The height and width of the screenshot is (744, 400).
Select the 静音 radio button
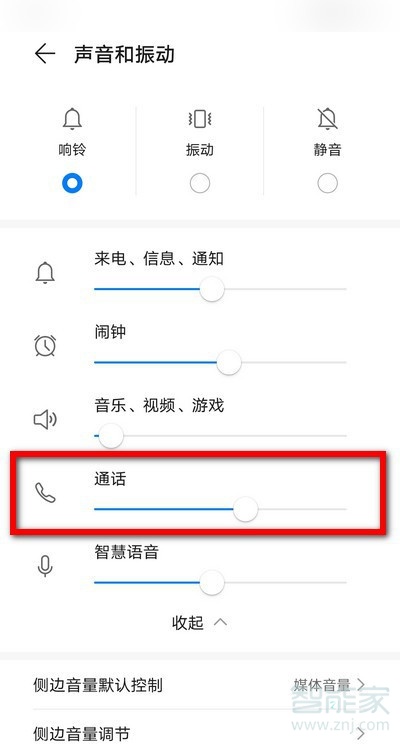pos(327,183)
